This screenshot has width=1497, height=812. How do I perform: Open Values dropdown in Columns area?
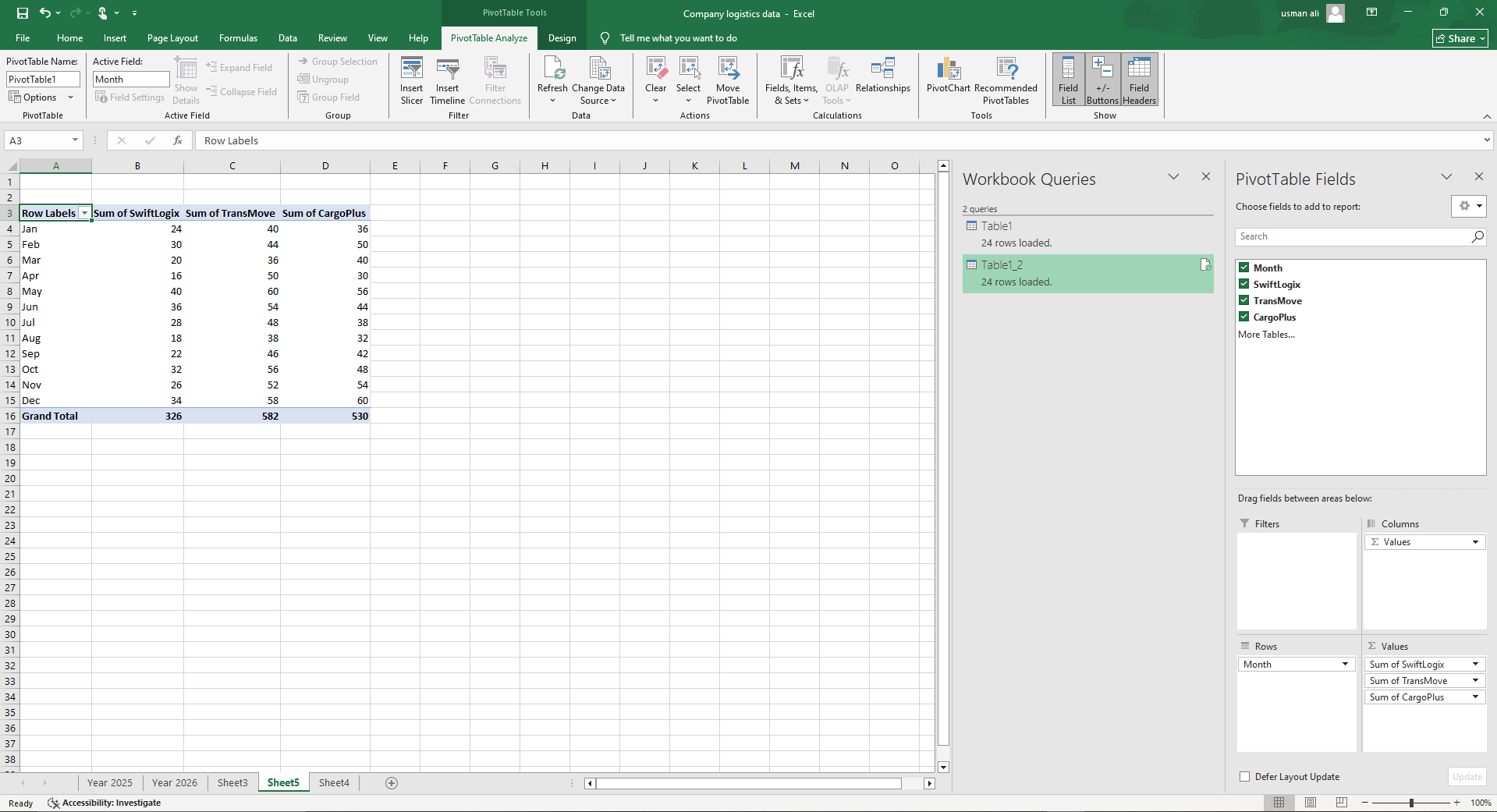tap(1475, 542)
